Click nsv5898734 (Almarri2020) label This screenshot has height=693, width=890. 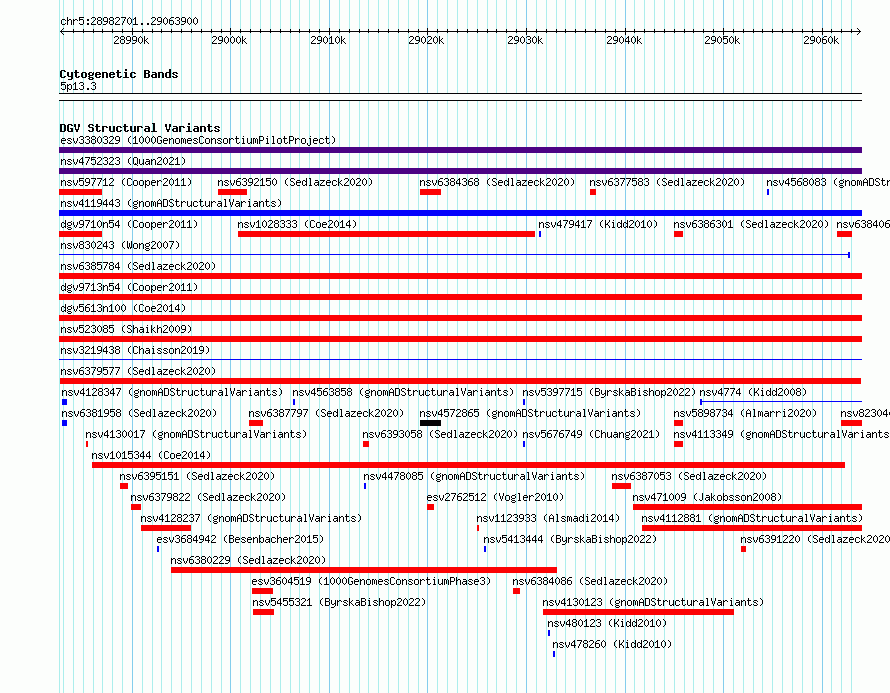coord(746,413)
